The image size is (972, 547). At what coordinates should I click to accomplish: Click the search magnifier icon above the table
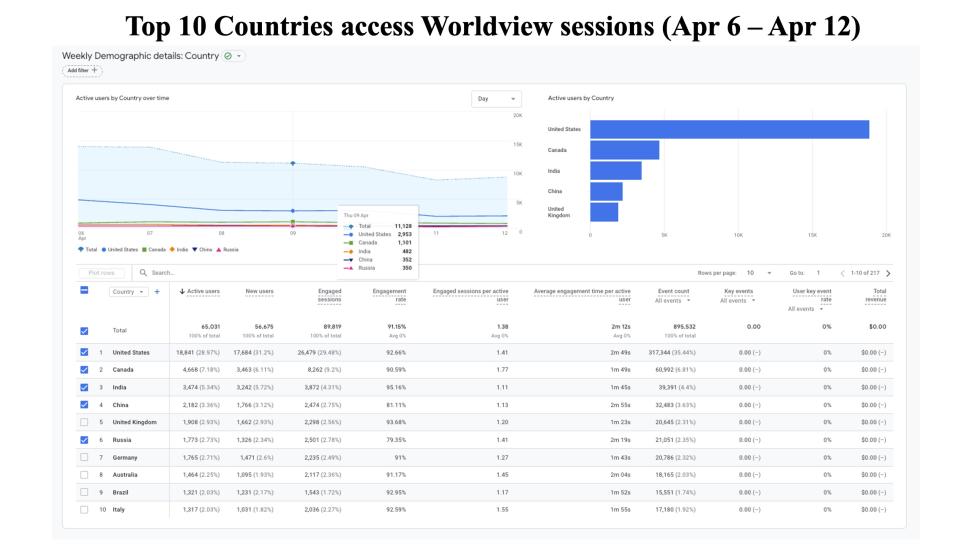[143, 272]
